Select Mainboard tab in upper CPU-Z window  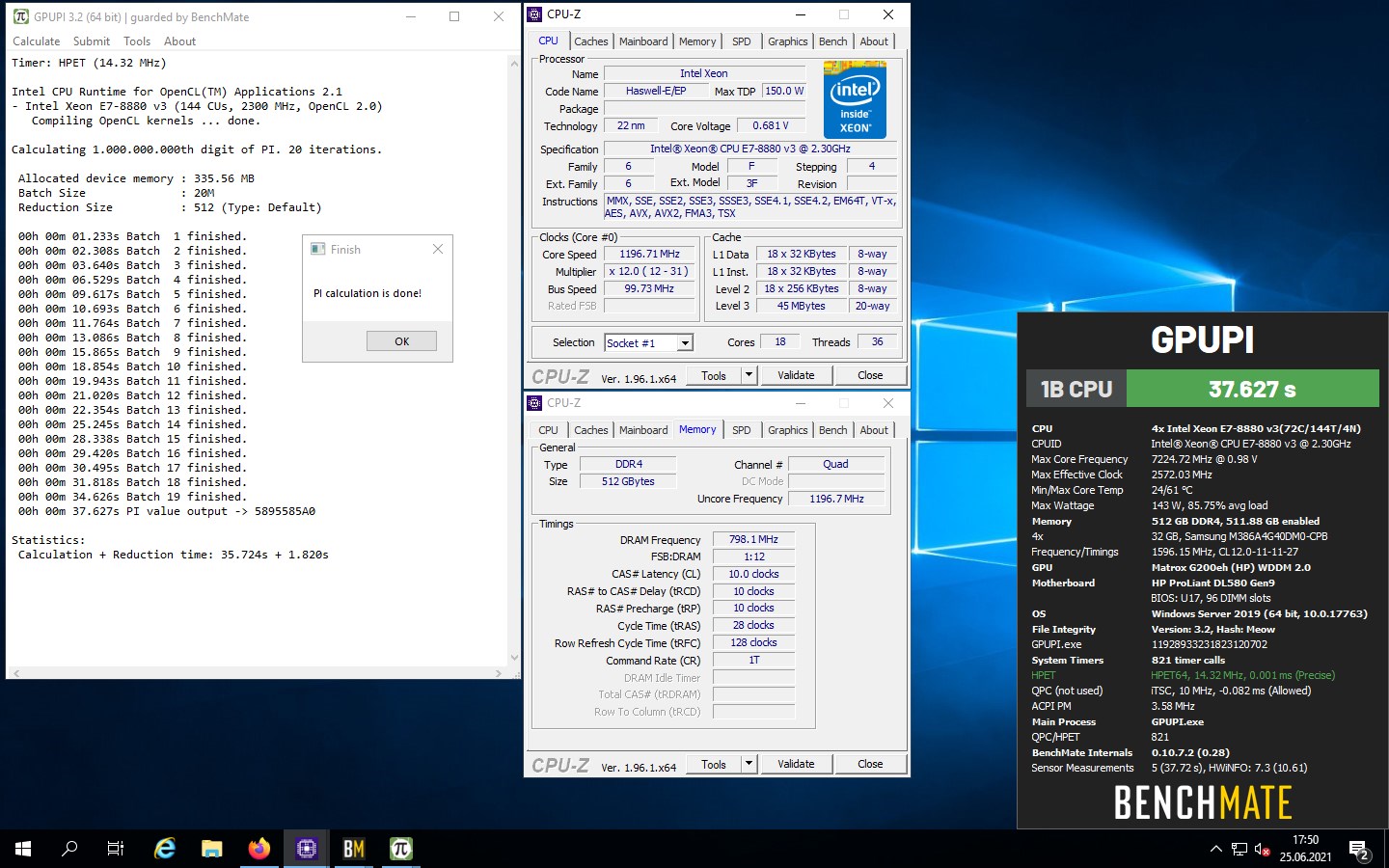tap(643, 41)
